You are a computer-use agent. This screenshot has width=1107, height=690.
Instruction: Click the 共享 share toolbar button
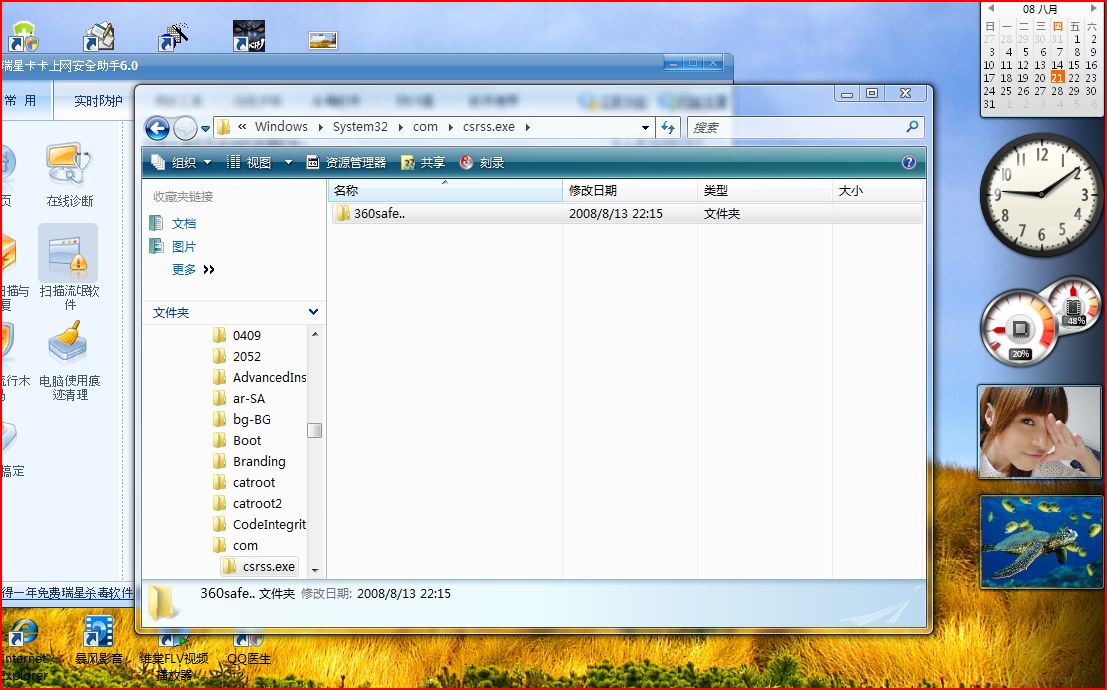[423, 163]
